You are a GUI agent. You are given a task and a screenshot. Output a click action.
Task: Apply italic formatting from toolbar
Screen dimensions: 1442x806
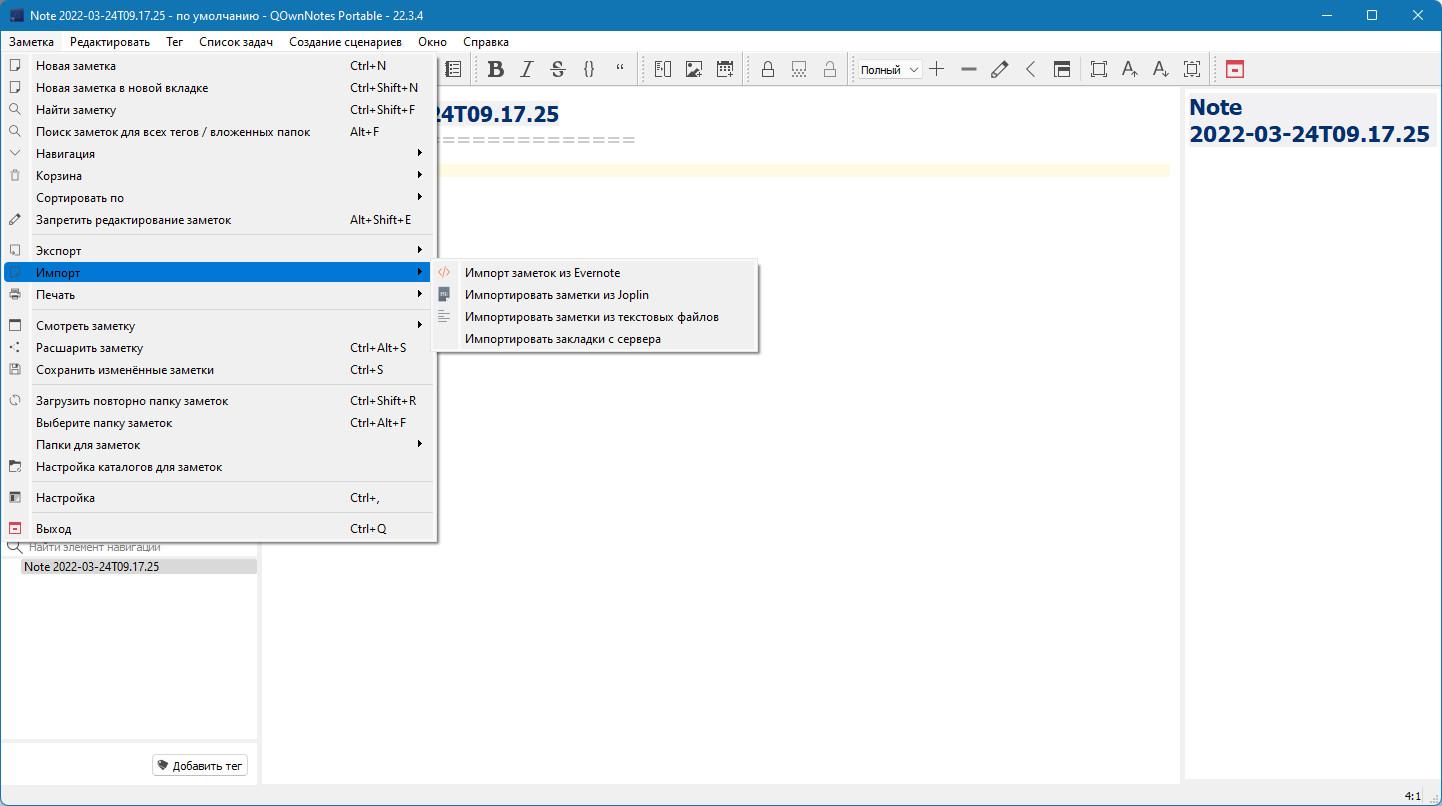tap(526, 69)
